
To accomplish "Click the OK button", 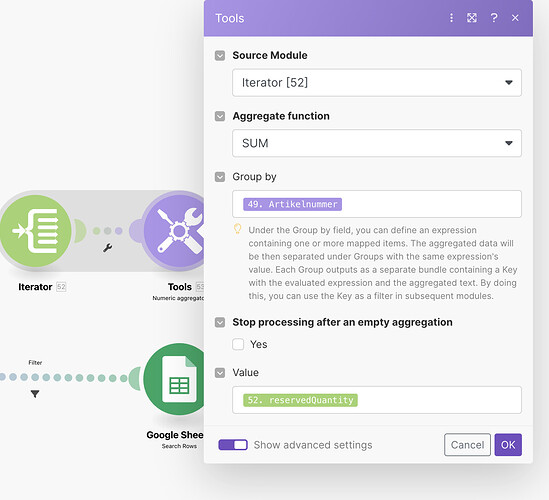I will click(x=508, y=445).
